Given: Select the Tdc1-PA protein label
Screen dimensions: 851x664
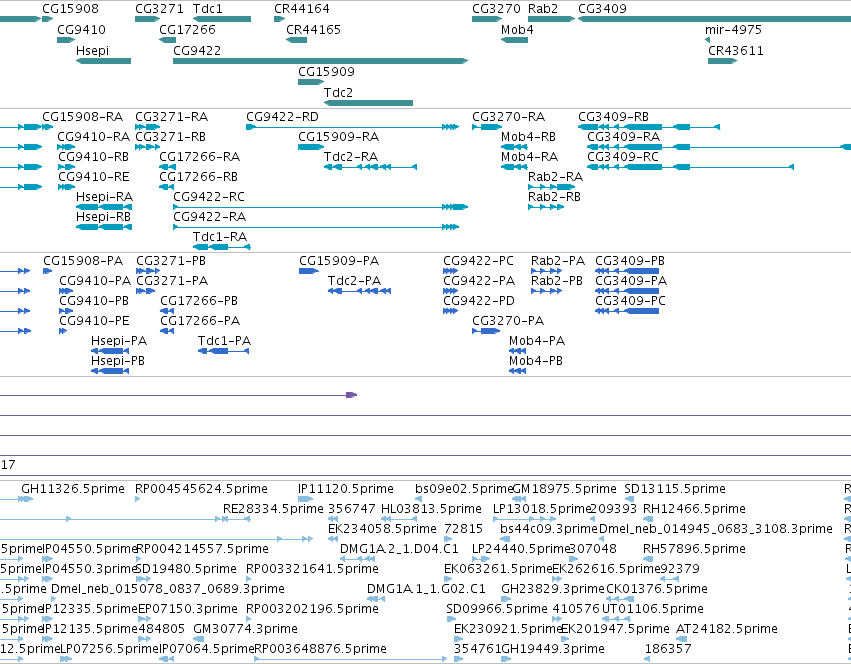Looking at the screenshot, I should tap(224, 340).
